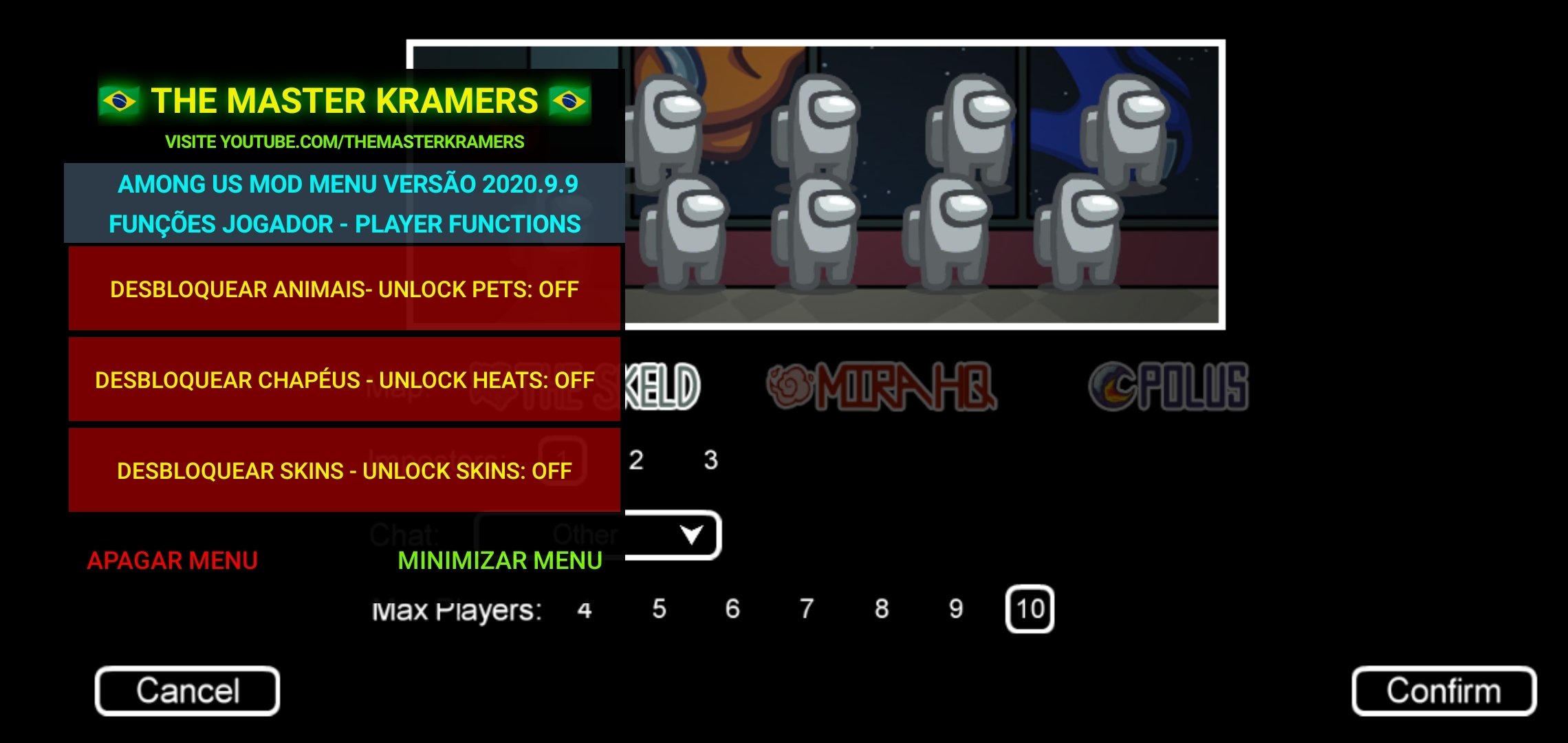This screenshot has height=743, width=1568.
Task: Select max players value 9
Action: tap(954, 608)
